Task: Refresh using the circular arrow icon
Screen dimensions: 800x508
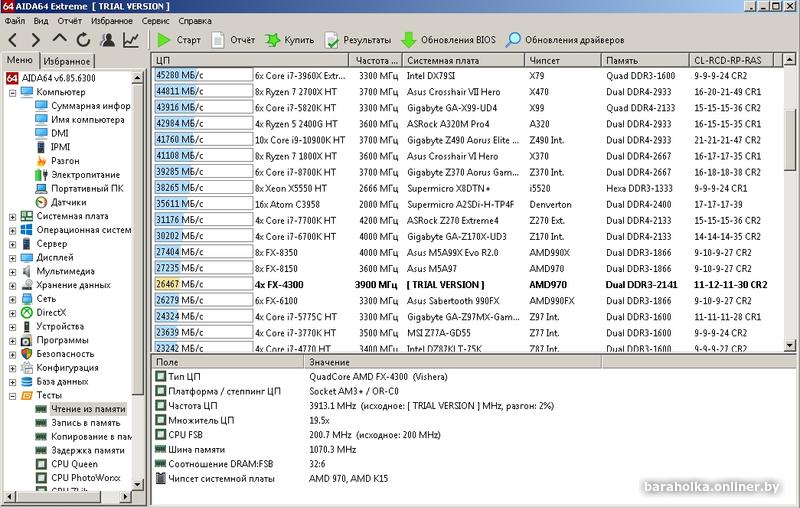Action: (x=83, y=40)
